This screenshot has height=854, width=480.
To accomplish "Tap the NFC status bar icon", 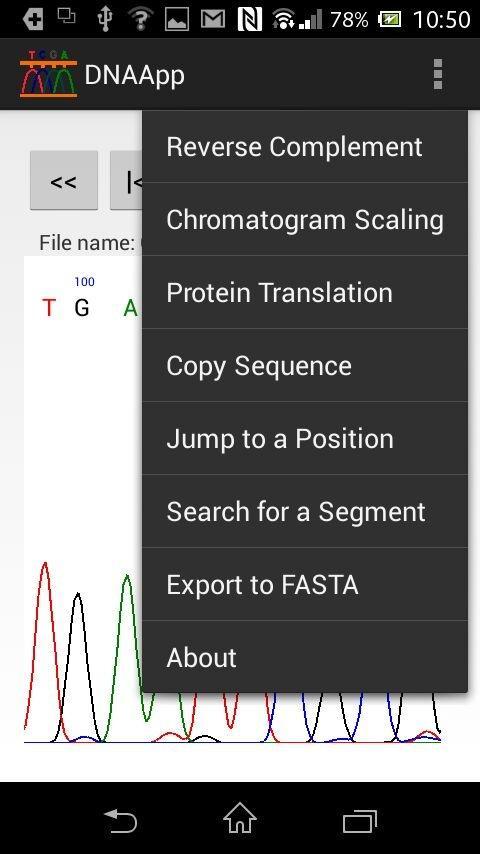I will 250,19.
